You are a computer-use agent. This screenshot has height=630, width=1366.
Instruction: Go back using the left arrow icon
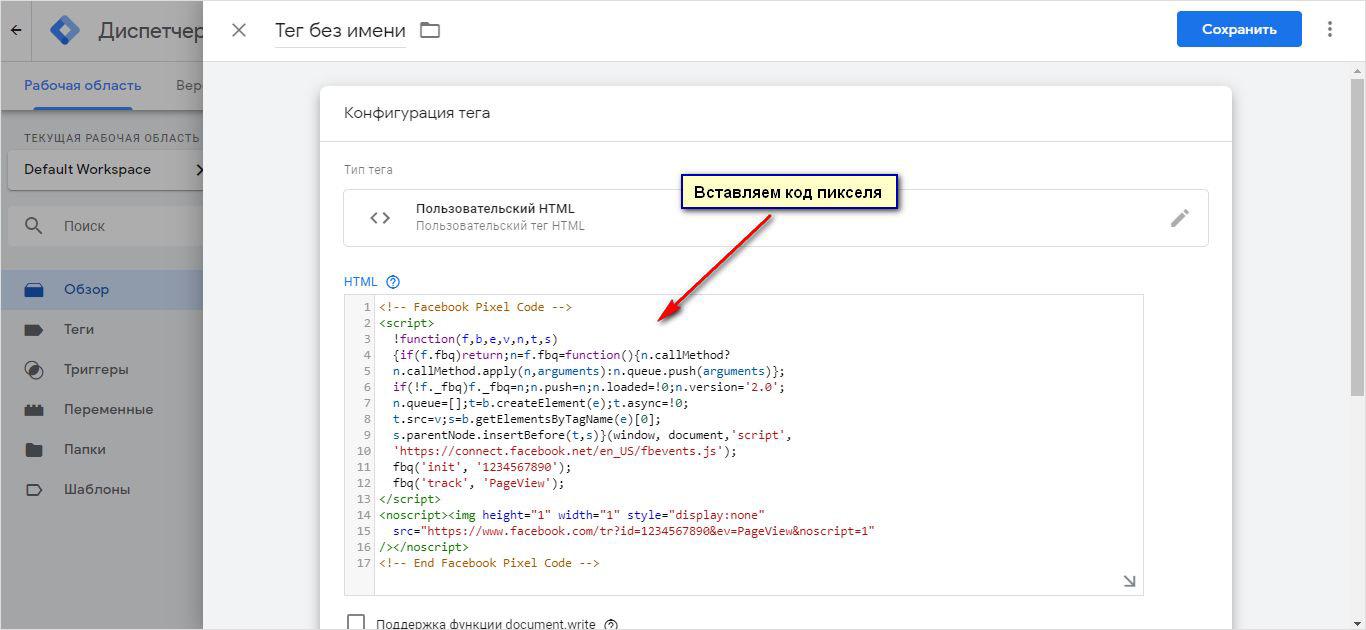point(16,30)
